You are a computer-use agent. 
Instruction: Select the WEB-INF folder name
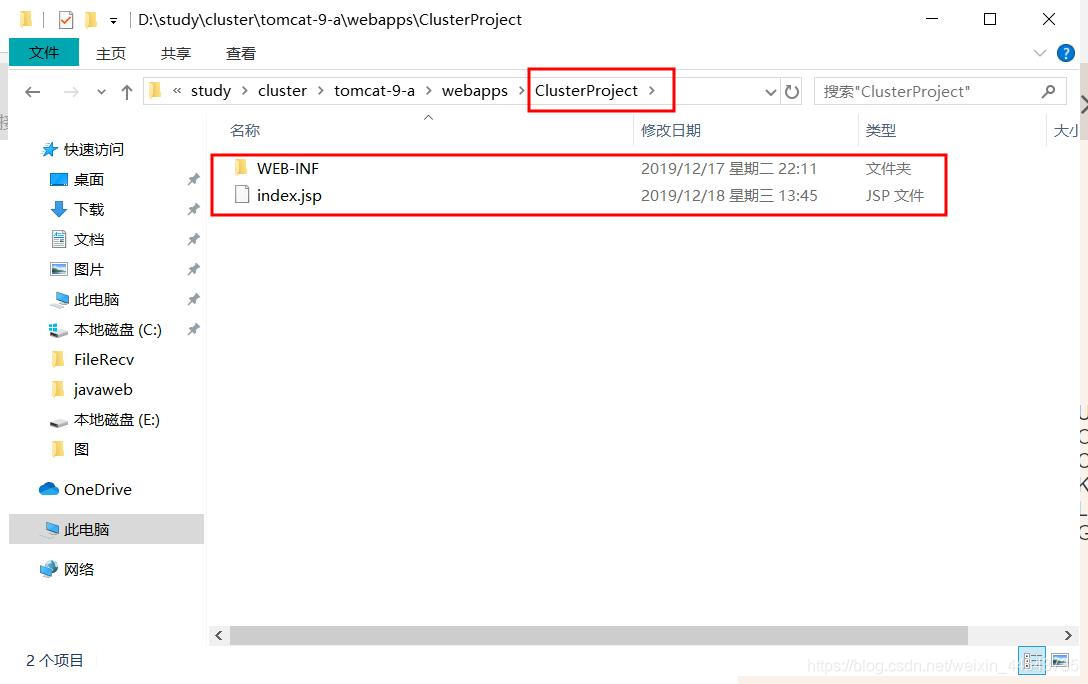(288, 169)
